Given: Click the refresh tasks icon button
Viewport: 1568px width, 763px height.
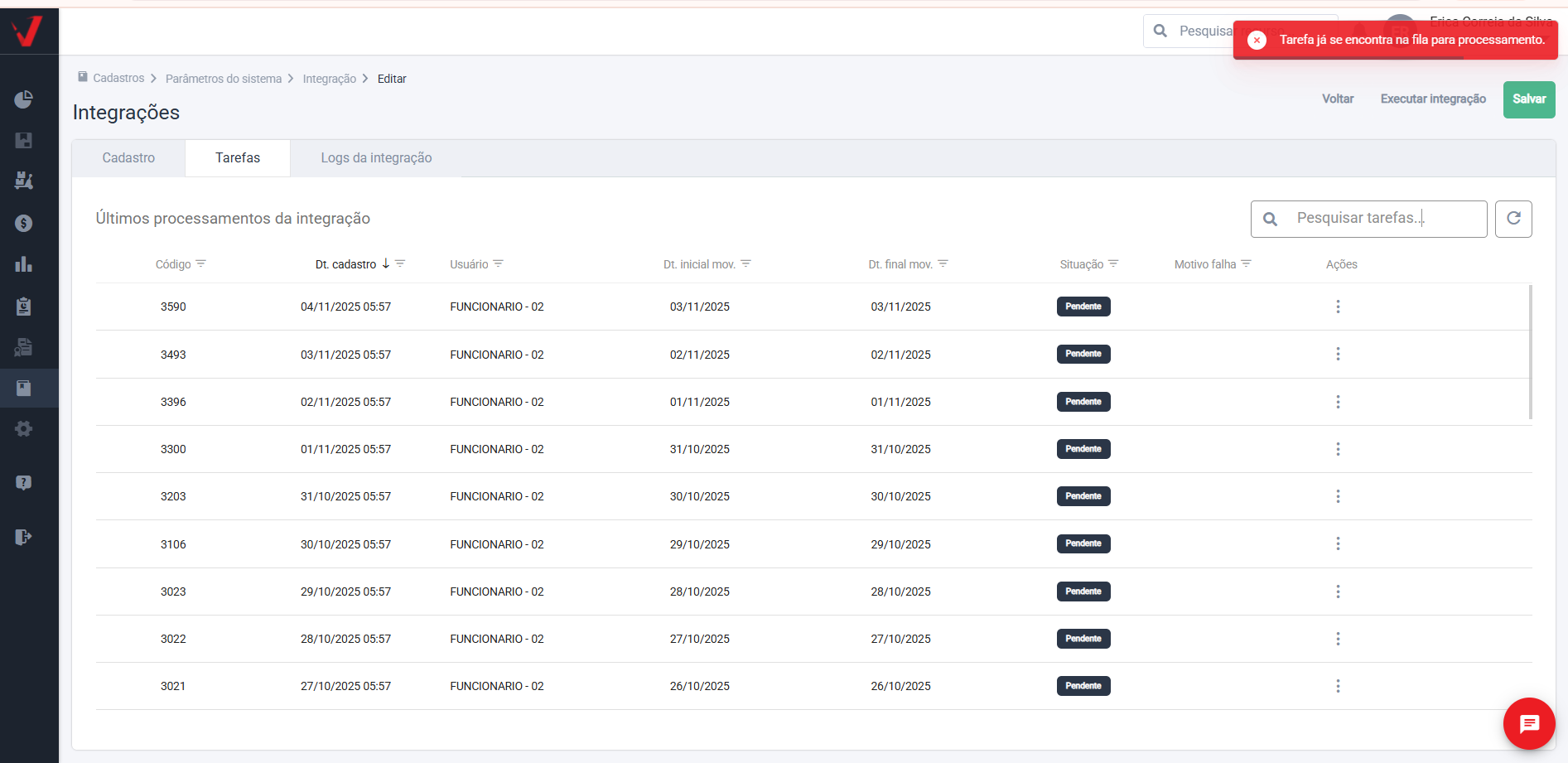Looking at the screenshot, I should [1513, 219].
